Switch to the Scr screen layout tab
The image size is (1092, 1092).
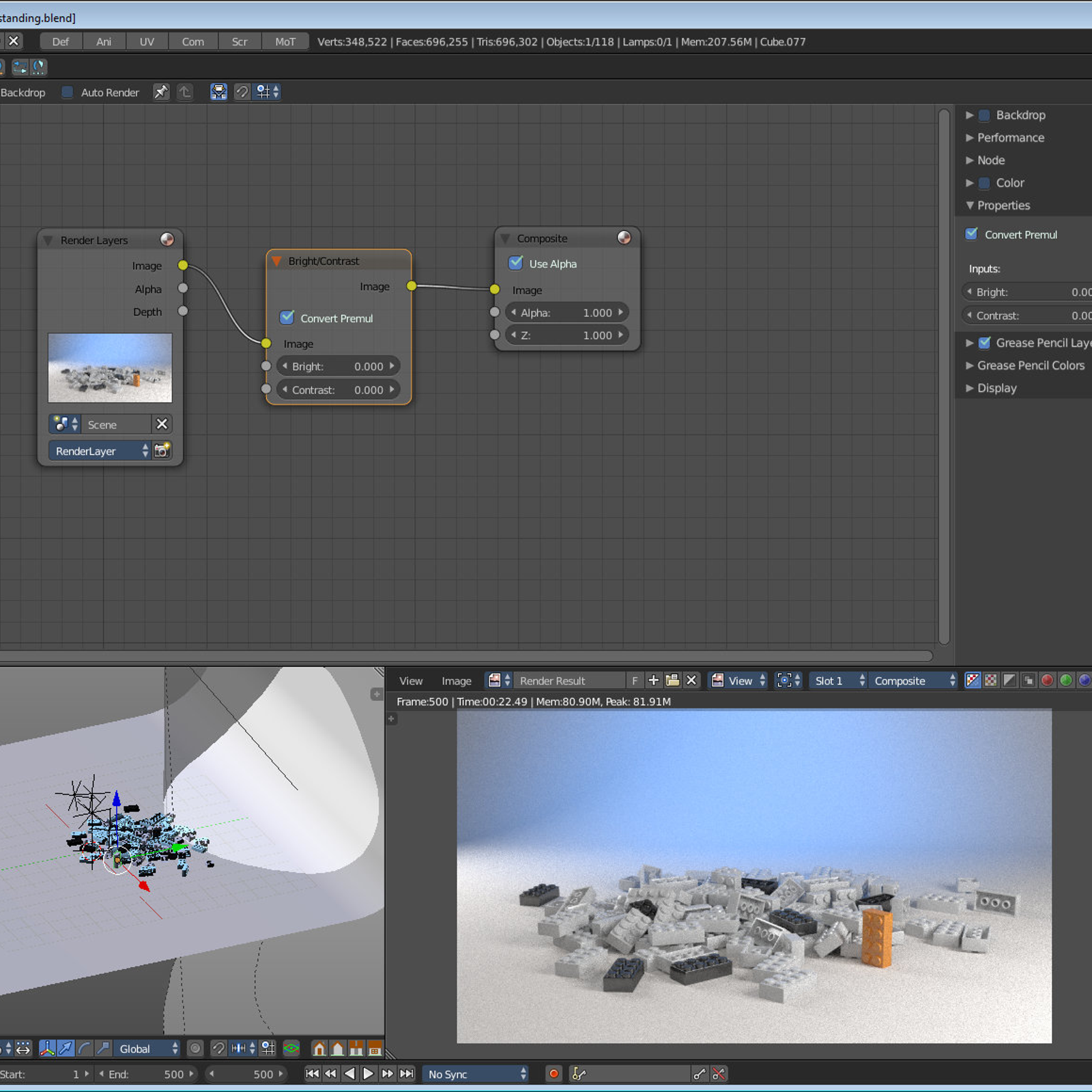(240, 41)
